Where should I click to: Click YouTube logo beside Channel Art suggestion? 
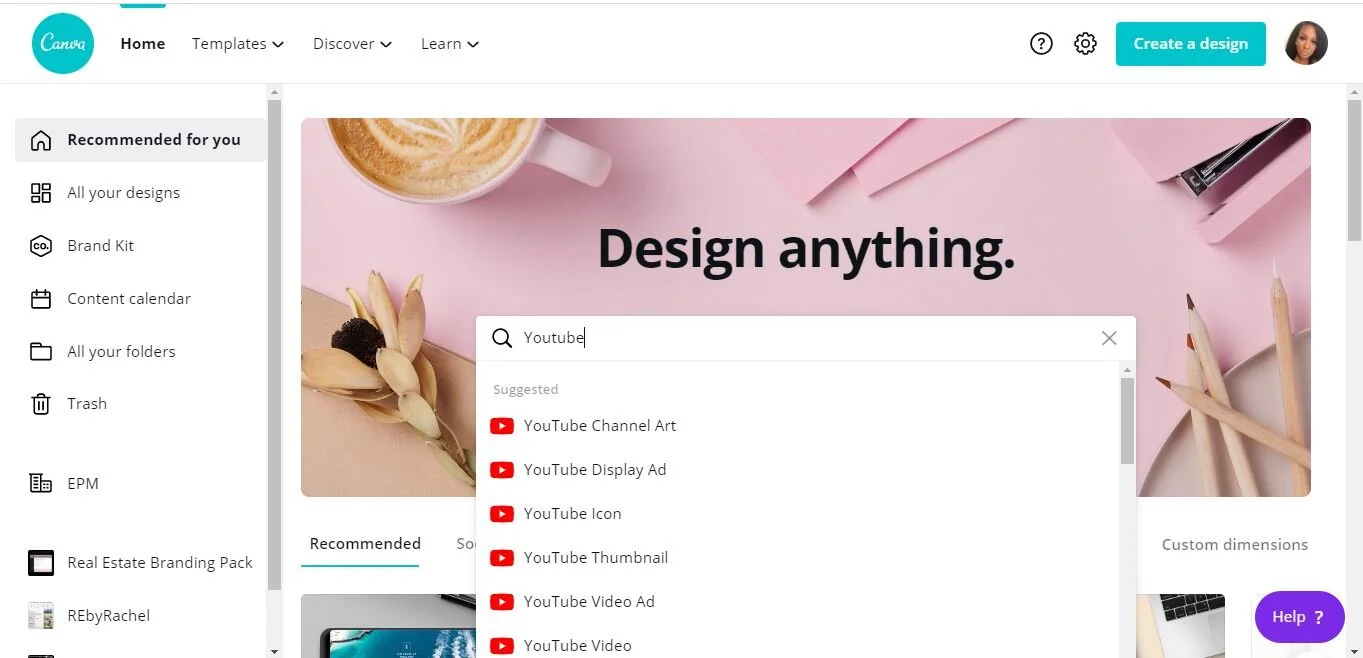[x=502, y=426]
